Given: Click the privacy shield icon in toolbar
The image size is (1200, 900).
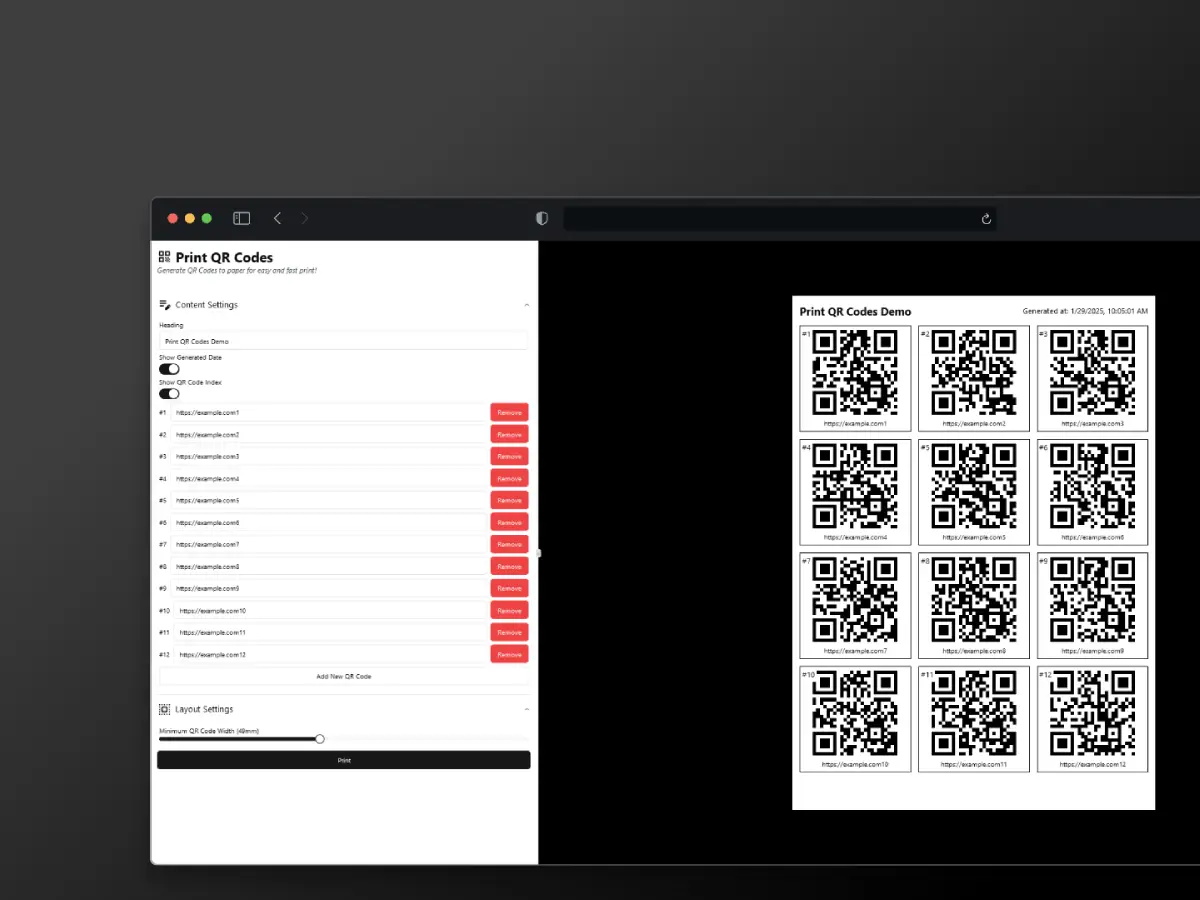Looking at the screenshot, I should pyautogui.click(x=542, y=218).
